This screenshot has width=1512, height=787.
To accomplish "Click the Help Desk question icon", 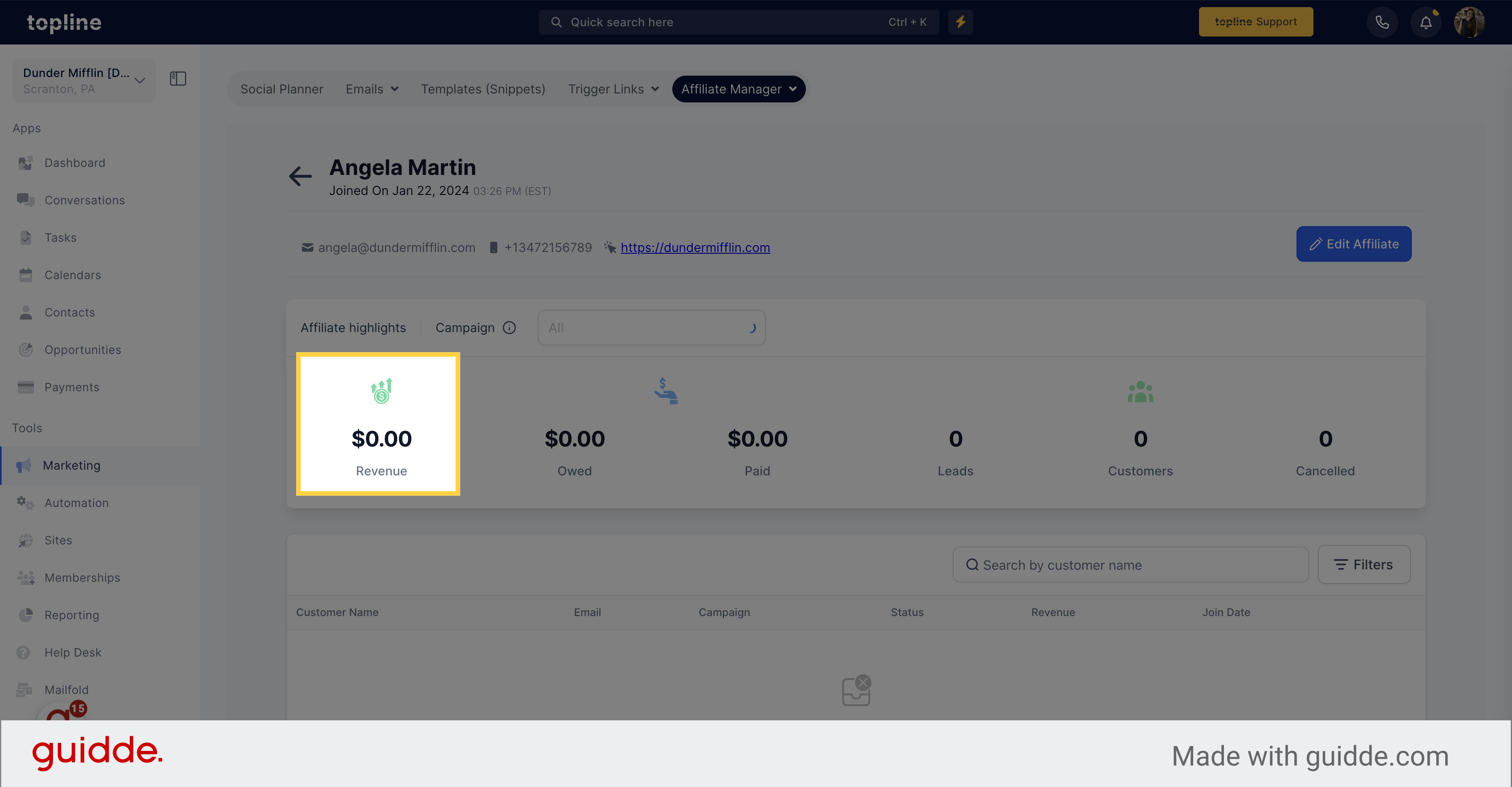I will pyautogui.click(x=24, y=653).
